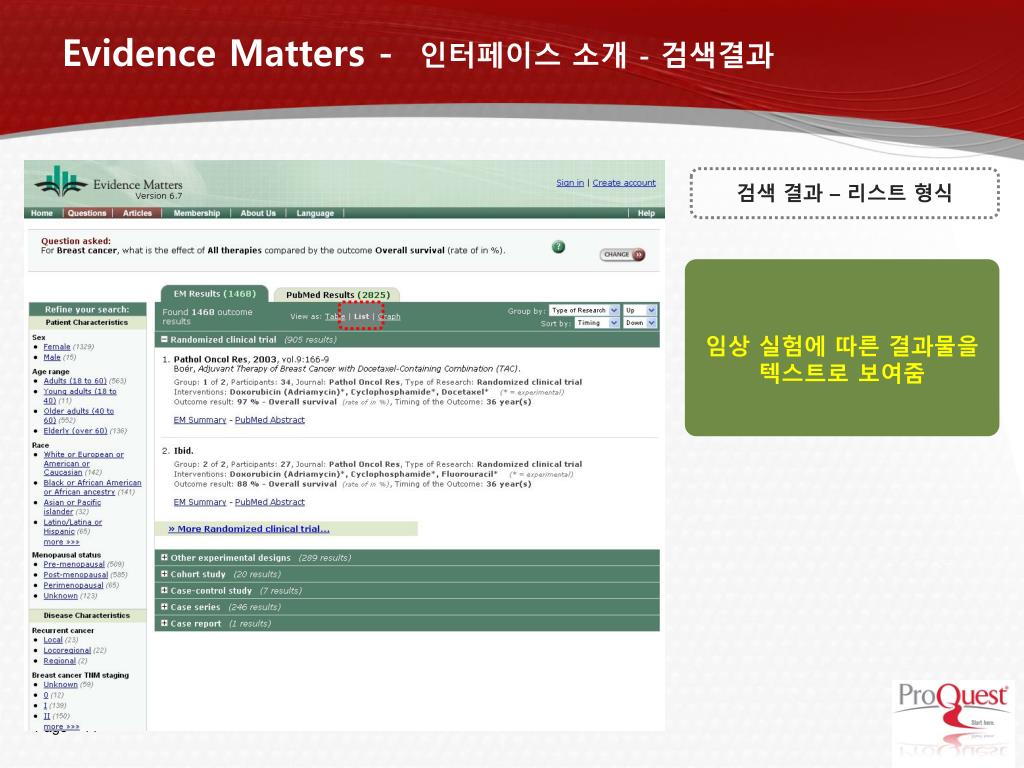
Task: Open EM Summary for Ibid. result
Action: (x=200, y=502)
